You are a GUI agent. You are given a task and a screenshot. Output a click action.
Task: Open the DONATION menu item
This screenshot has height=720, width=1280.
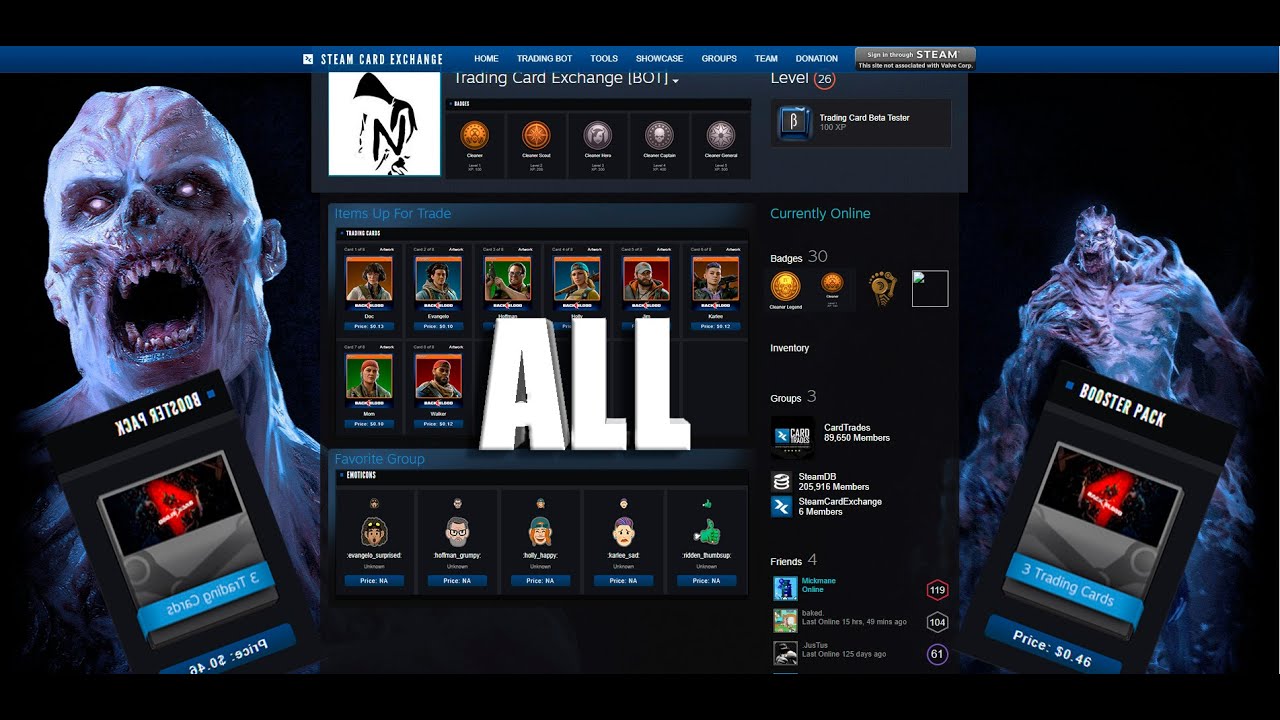[817, 59]
